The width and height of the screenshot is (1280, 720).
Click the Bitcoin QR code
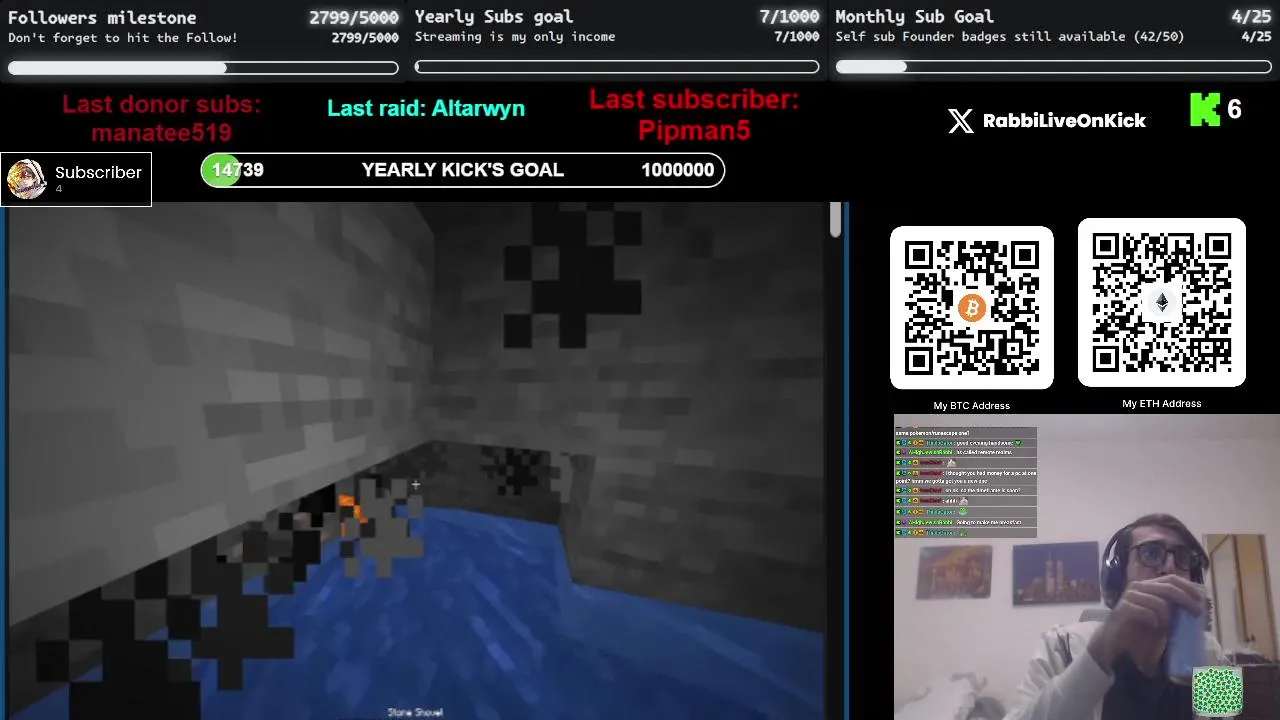tap(972, 307)
